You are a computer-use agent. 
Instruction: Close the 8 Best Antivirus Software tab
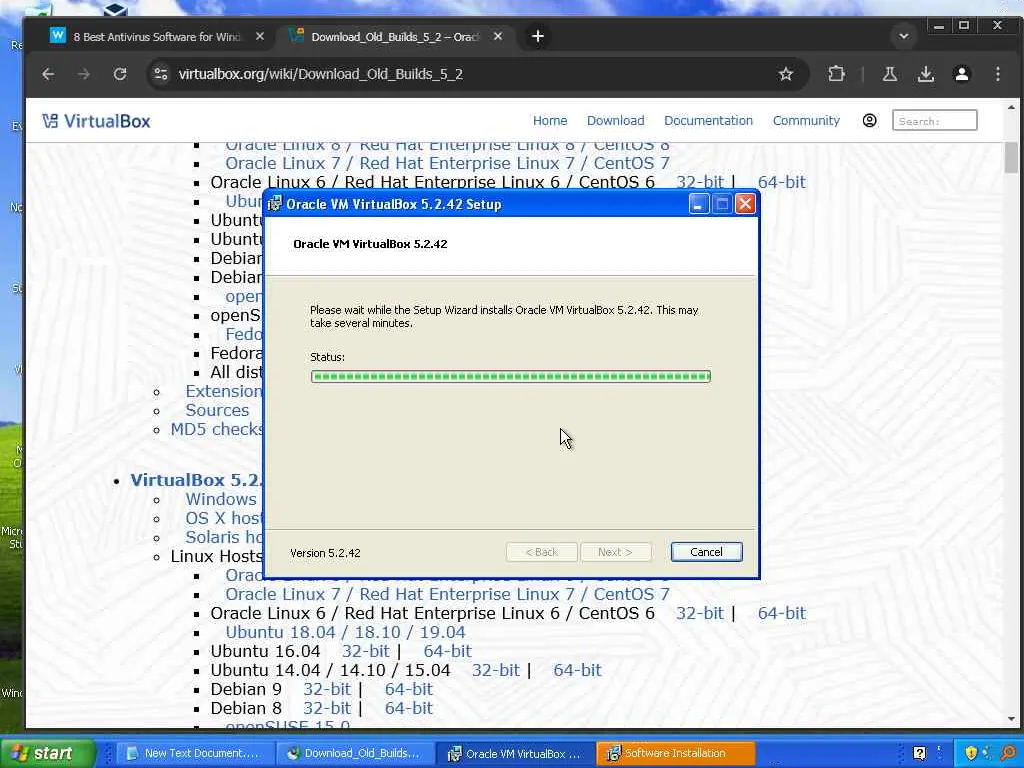point(260,37)
